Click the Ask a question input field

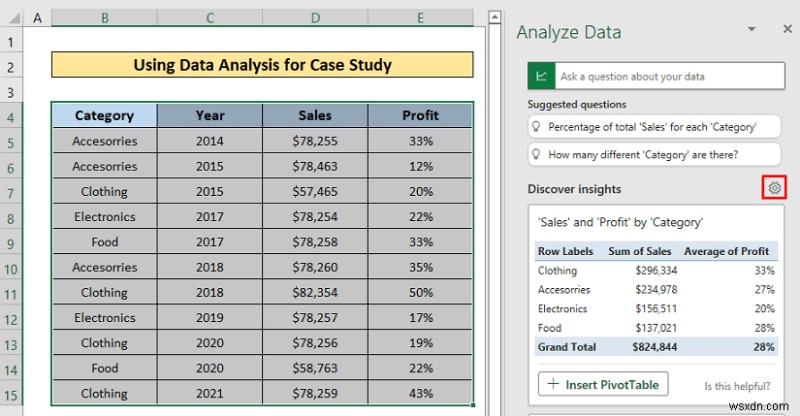tap(664, 76)
